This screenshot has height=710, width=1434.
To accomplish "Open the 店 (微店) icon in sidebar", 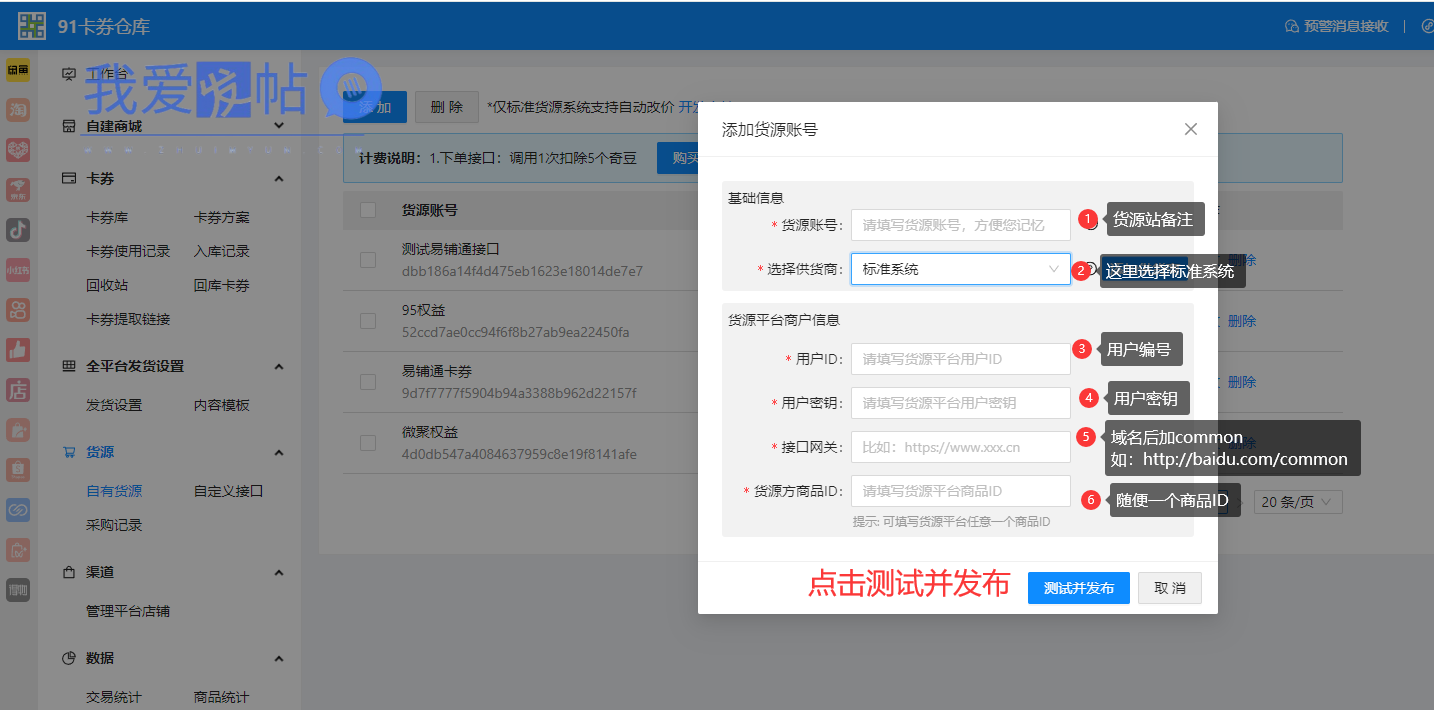I will [18, 390].
